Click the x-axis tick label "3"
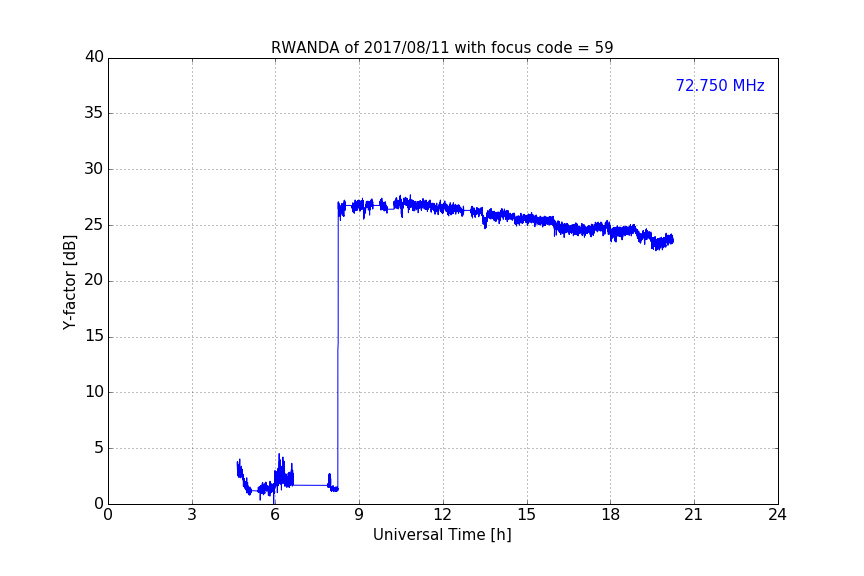Screen dimensions: 864x576 tap(192, 515)
